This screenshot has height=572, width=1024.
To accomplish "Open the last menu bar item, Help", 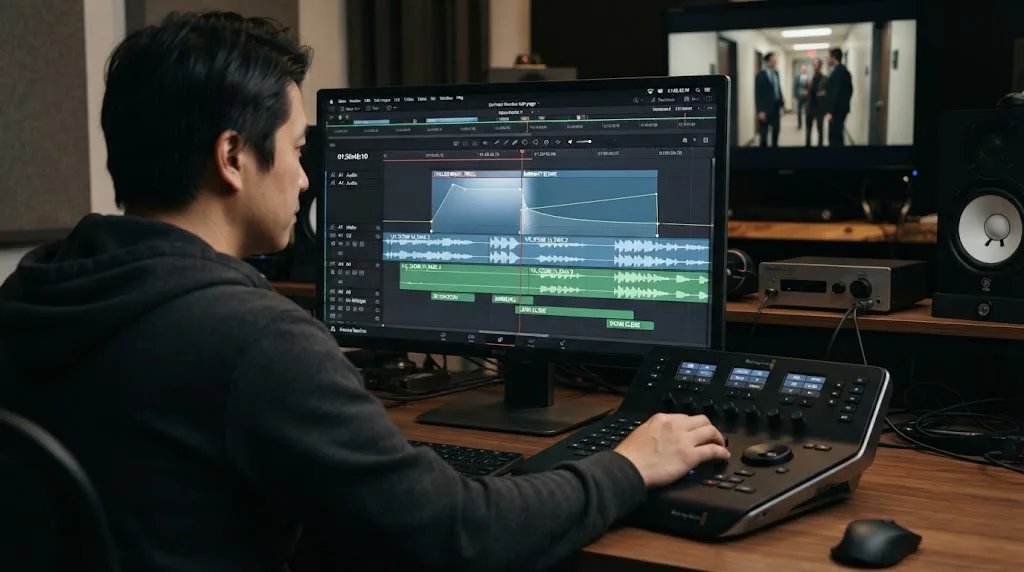I will pyautogui.click(x=460, y=98).
